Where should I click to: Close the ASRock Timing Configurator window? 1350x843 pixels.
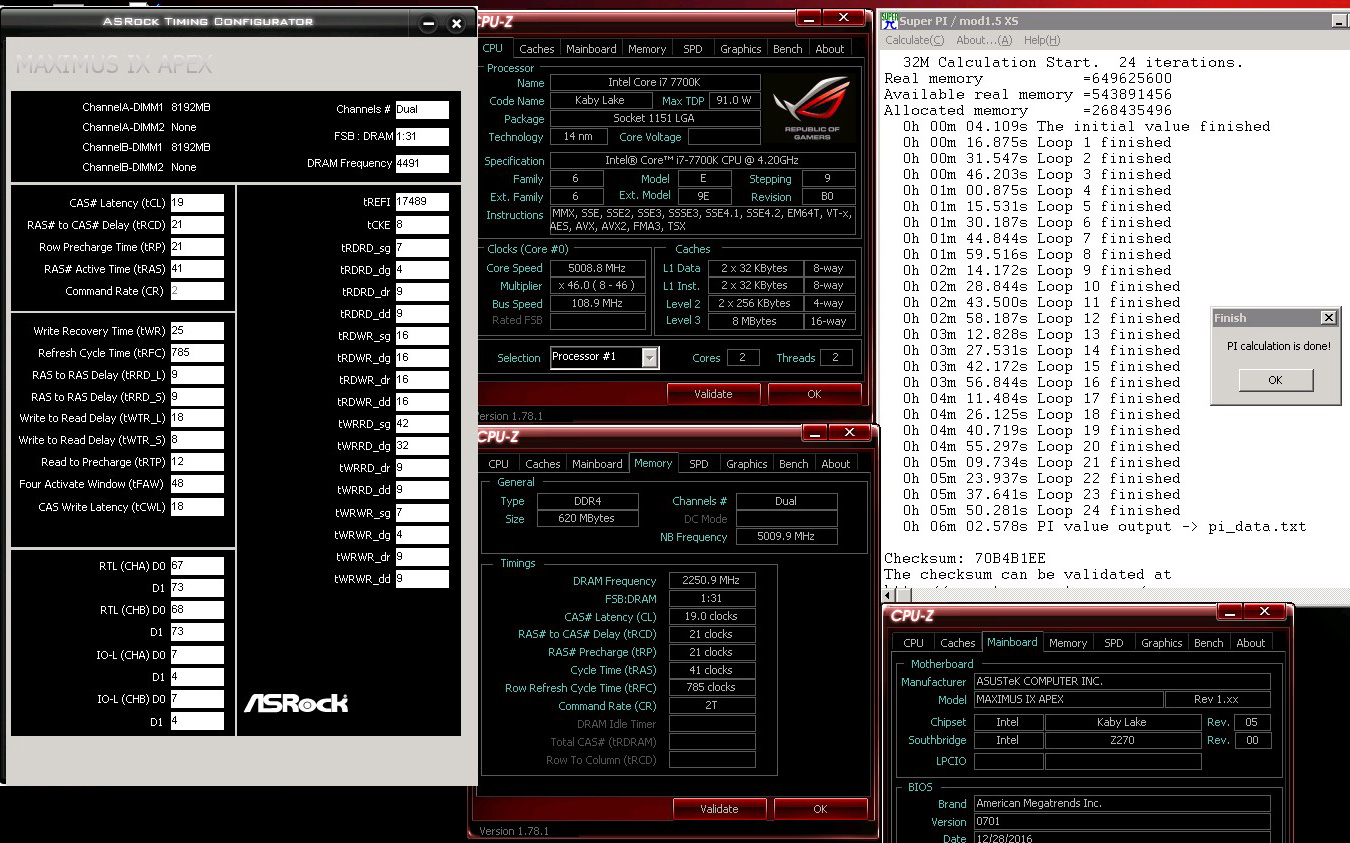[456, 23]
